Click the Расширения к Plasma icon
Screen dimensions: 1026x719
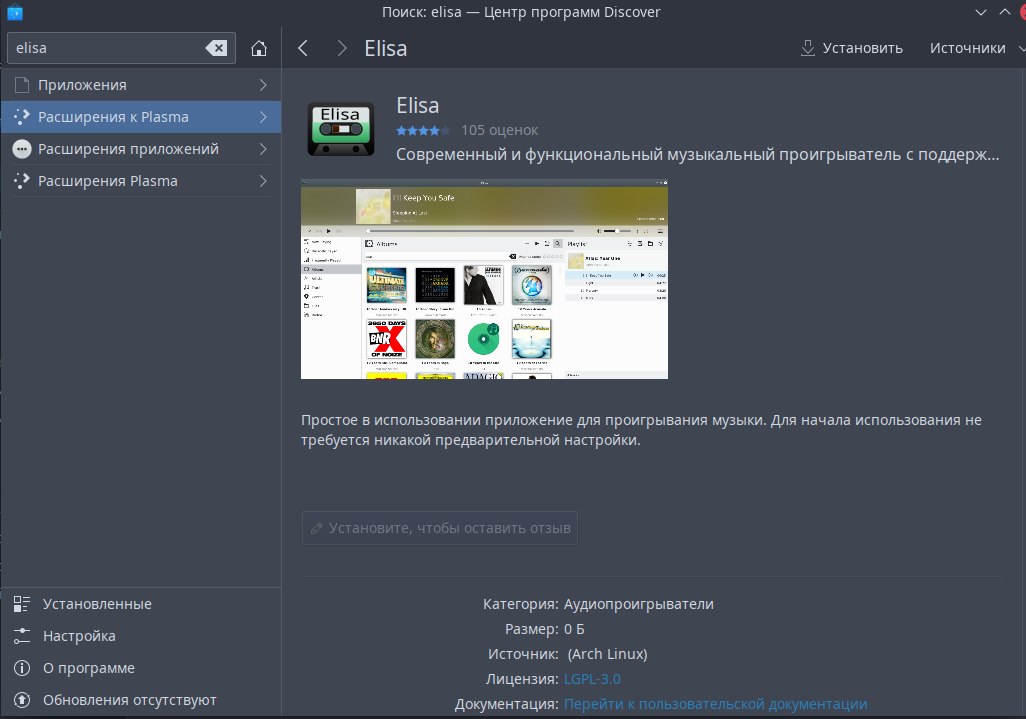pos(22,117)
